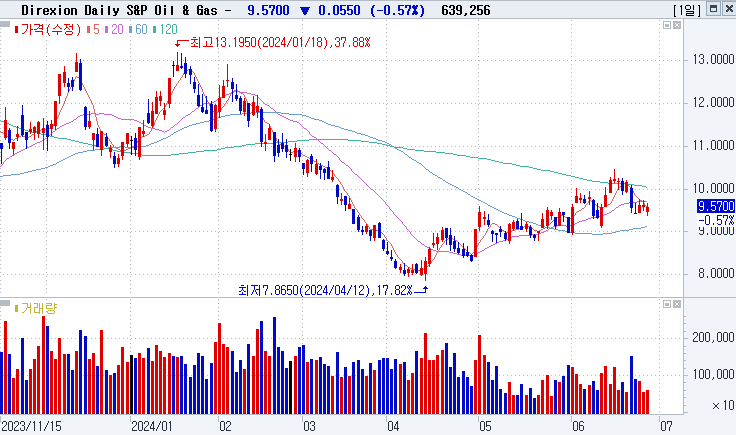Screen dimensions: 736x435
Task: Click the 60-day moving average legend
Action: [x=138, y=30]
